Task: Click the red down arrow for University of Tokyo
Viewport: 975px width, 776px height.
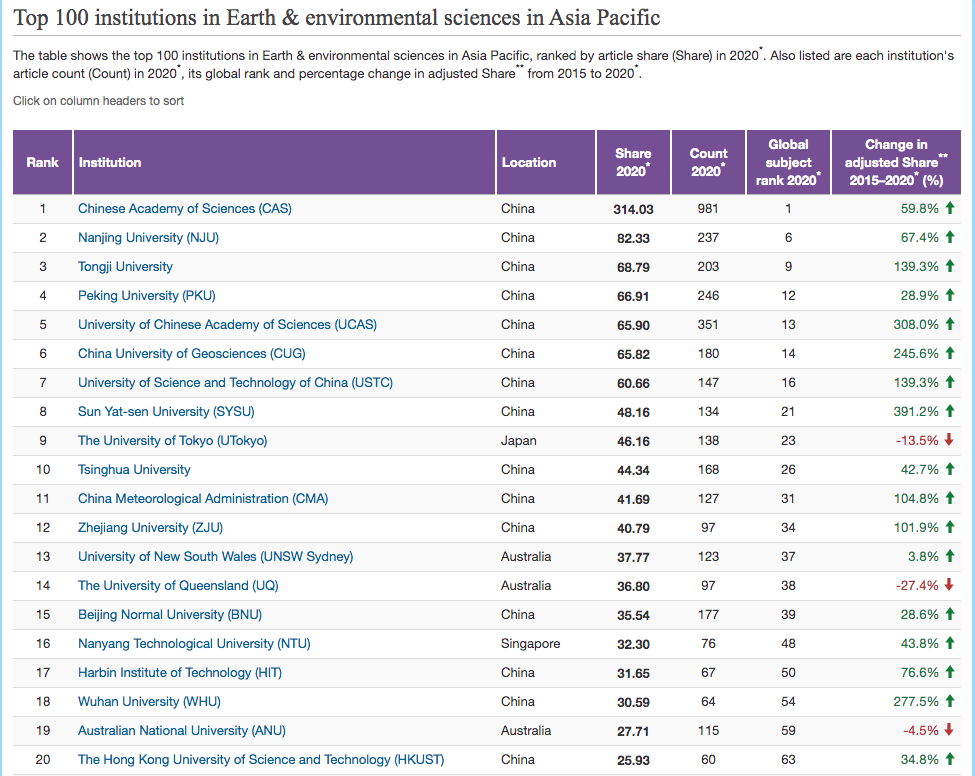Action: click(x=950, y=441)
